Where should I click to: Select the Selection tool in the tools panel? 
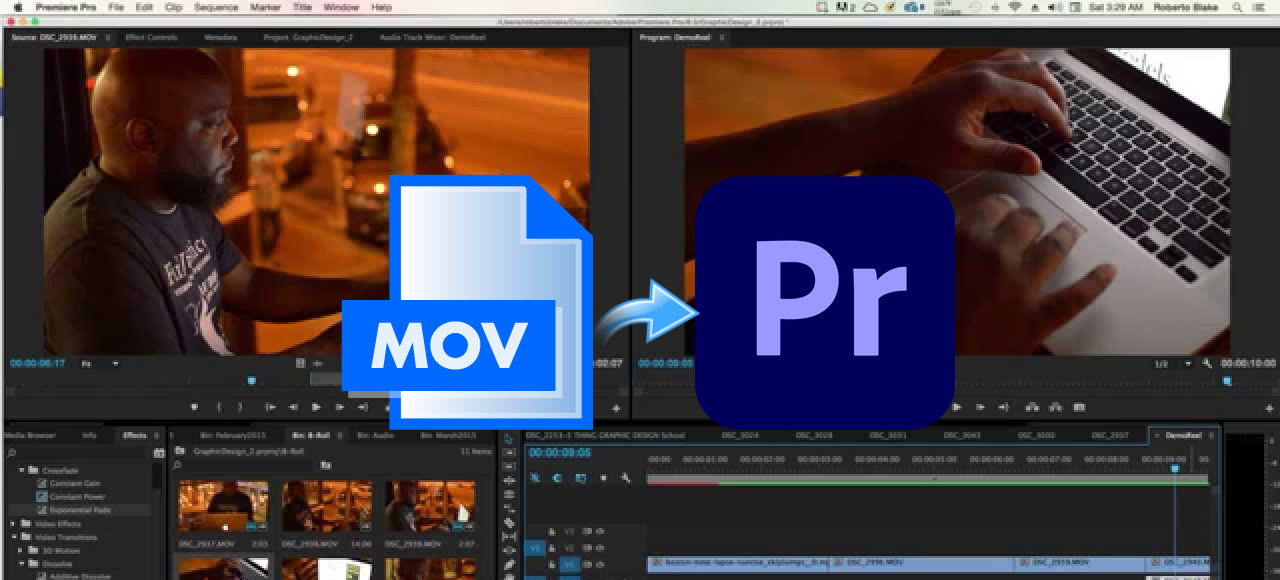tap(509, 438)
